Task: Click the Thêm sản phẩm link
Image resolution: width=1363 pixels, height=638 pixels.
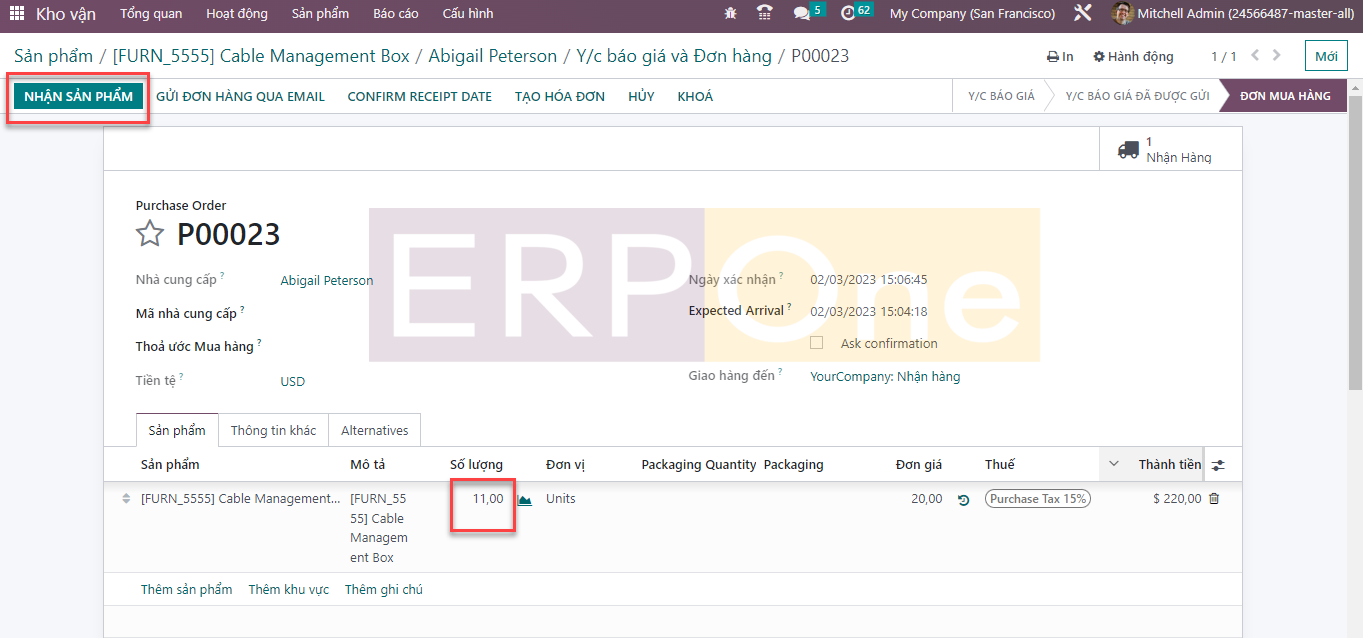Action: point(186,590)
